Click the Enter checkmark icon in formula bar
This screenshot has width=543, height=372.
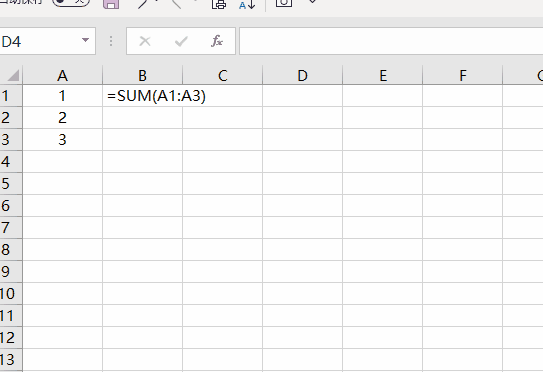tap(181, 41)
